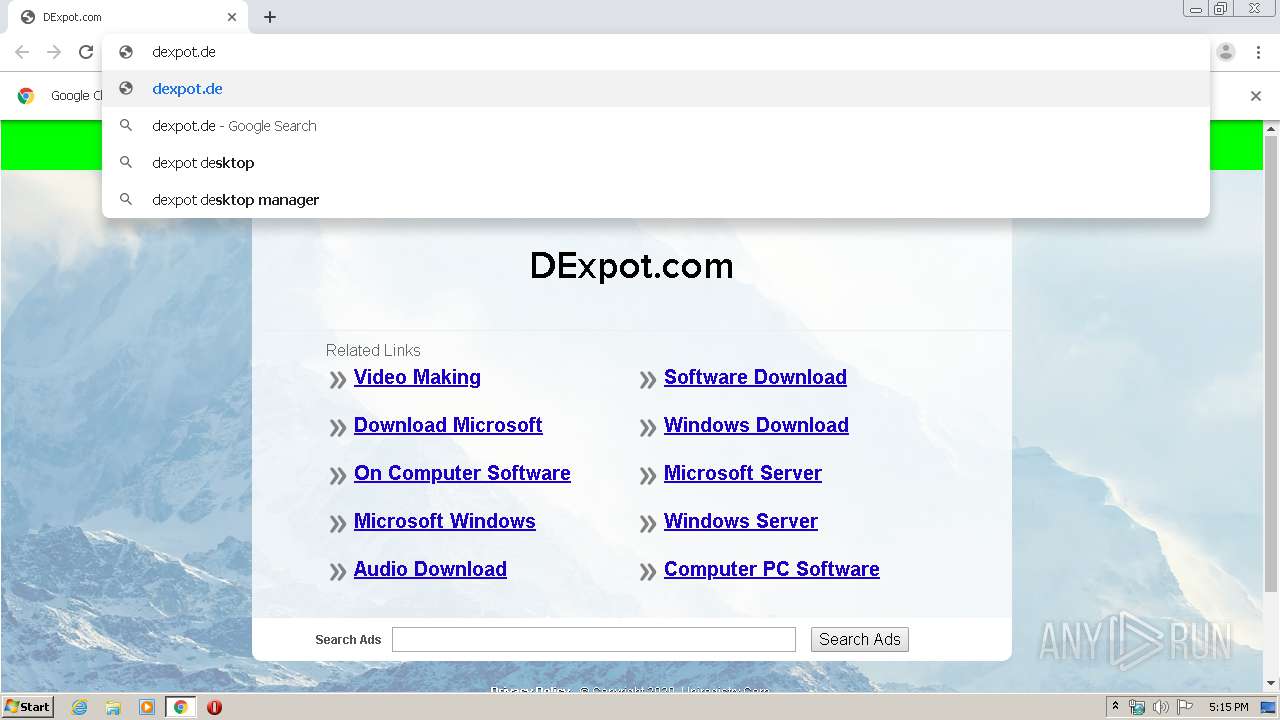Open media player from the taskbar
The image size is (1280, 720).
(x=147, y=707)
